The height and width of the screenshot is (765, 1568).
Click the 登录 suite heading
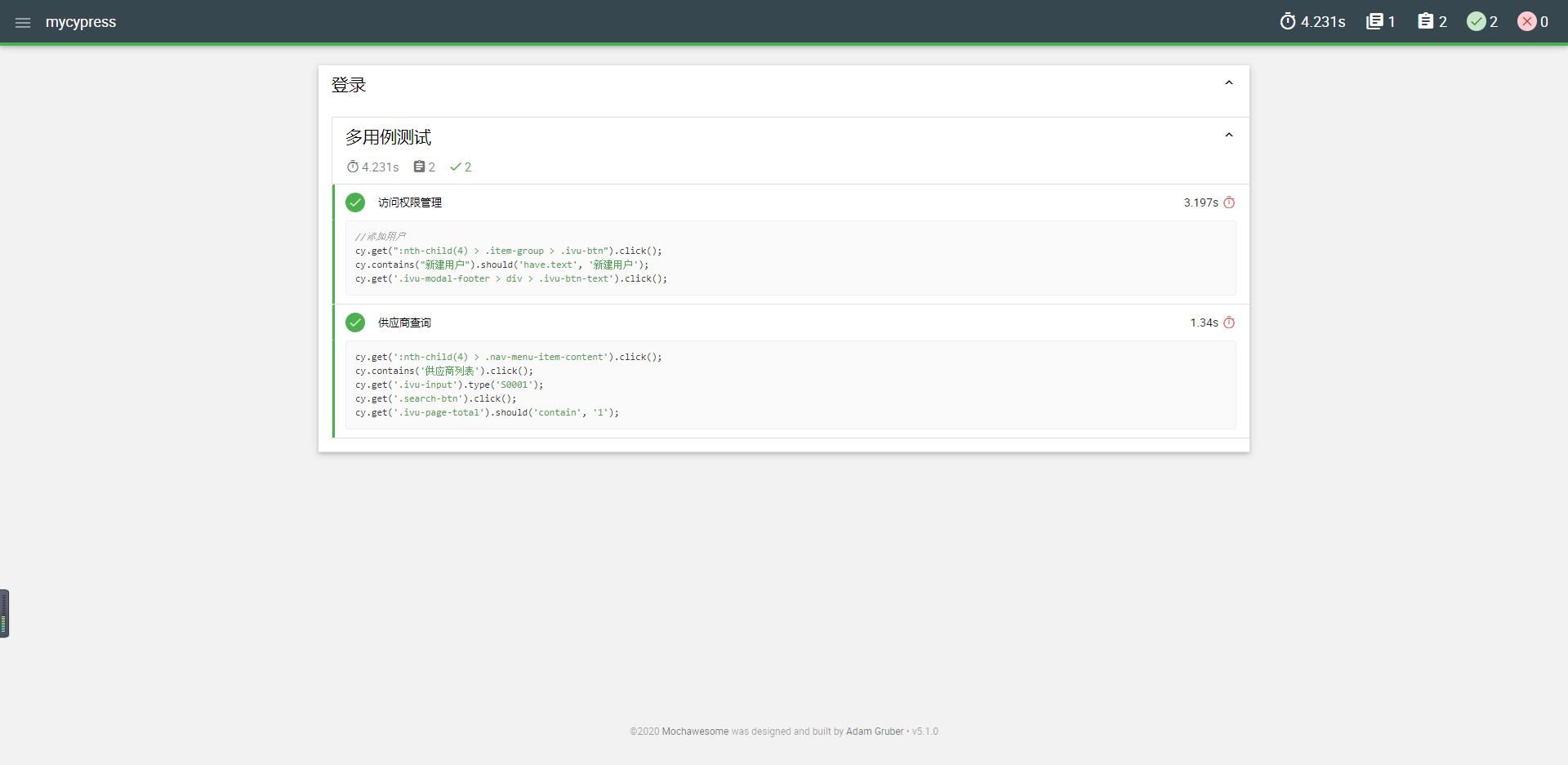point(349,85)
